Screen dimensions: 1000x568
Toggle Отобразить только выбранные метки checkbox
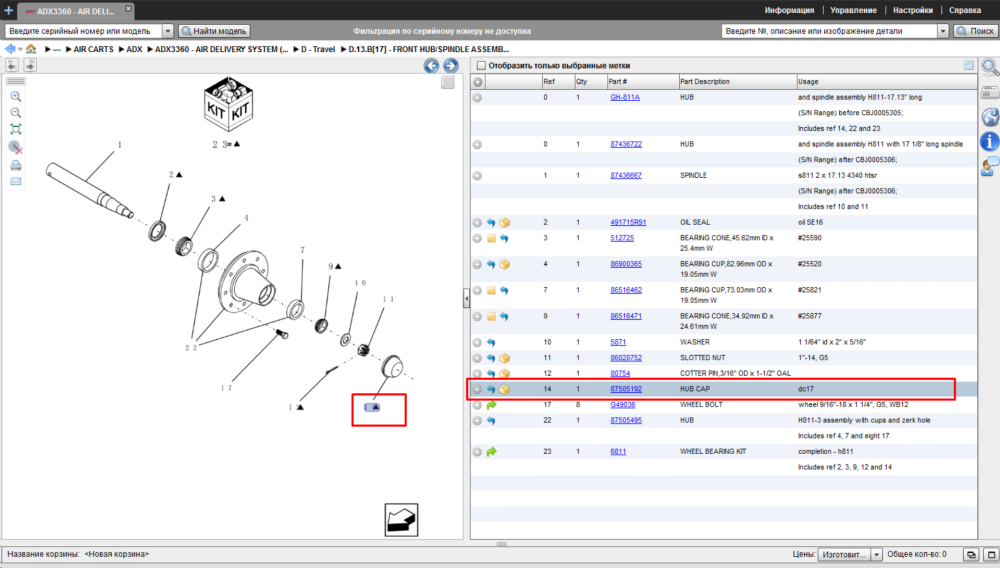click(482, 66)
